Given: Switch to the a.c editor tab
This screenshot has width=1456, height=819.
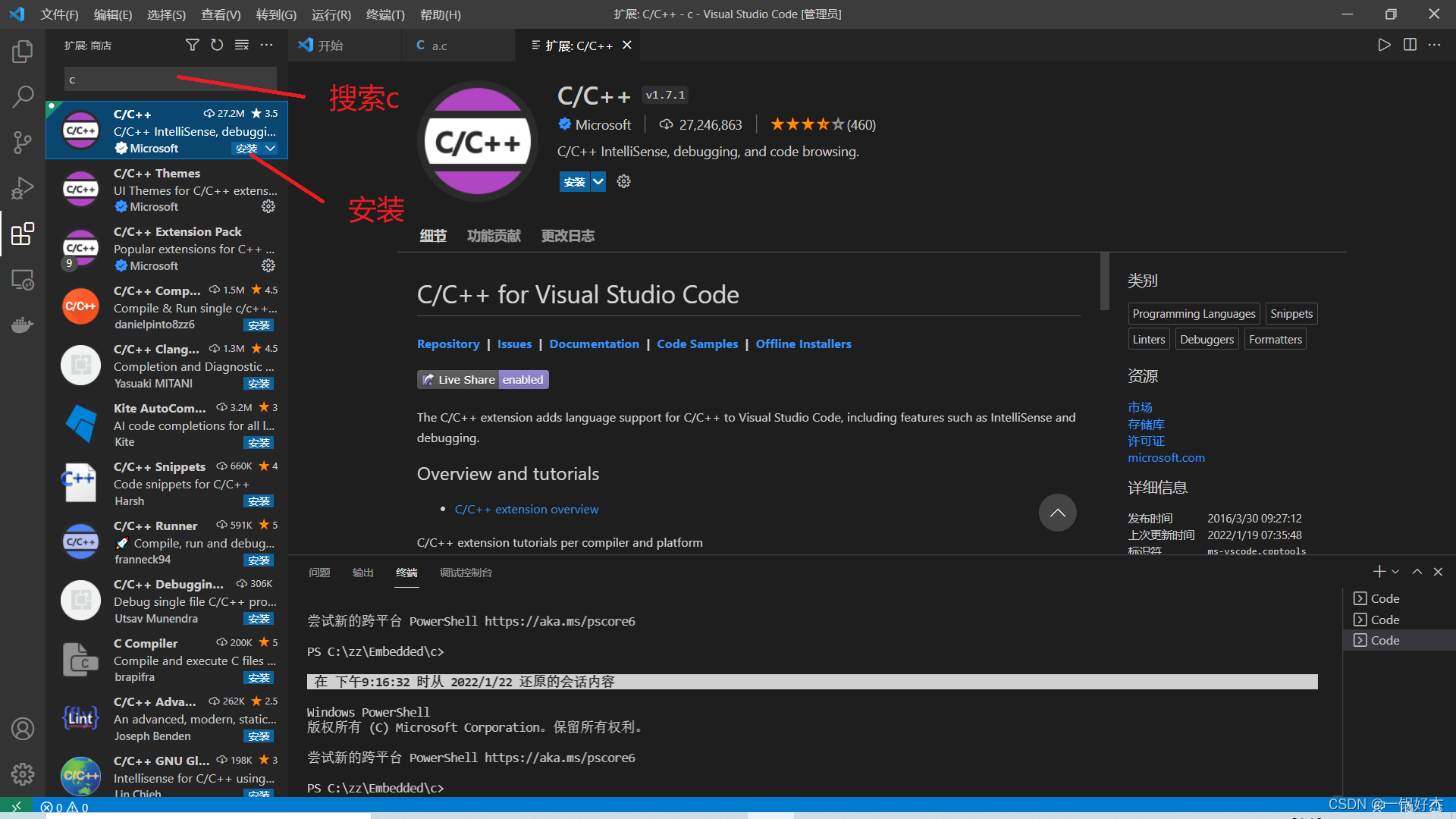Looking at the screenshot, I should click(x=459, y=45).
